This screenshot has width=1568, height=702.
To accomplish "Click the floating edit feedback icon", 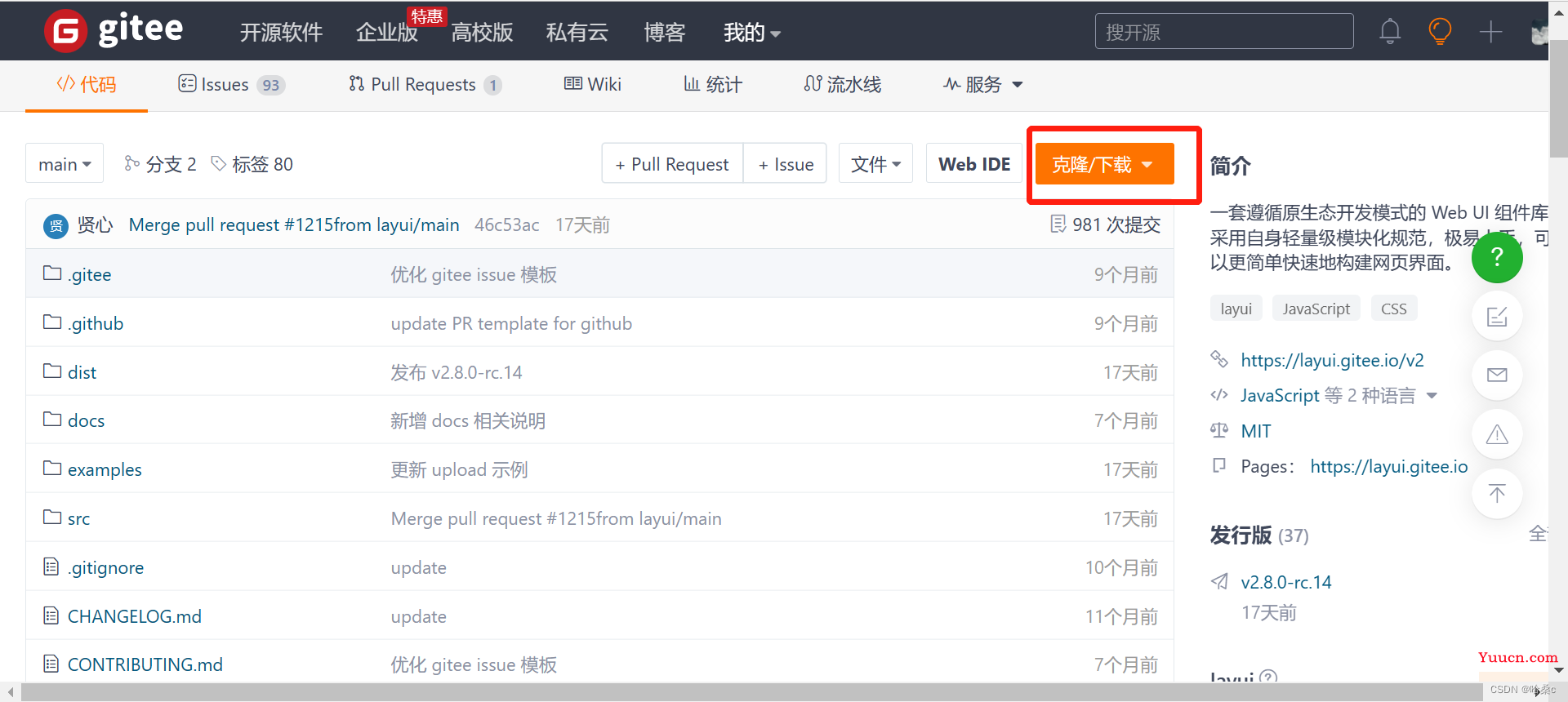I will [x=1497, y=316].
